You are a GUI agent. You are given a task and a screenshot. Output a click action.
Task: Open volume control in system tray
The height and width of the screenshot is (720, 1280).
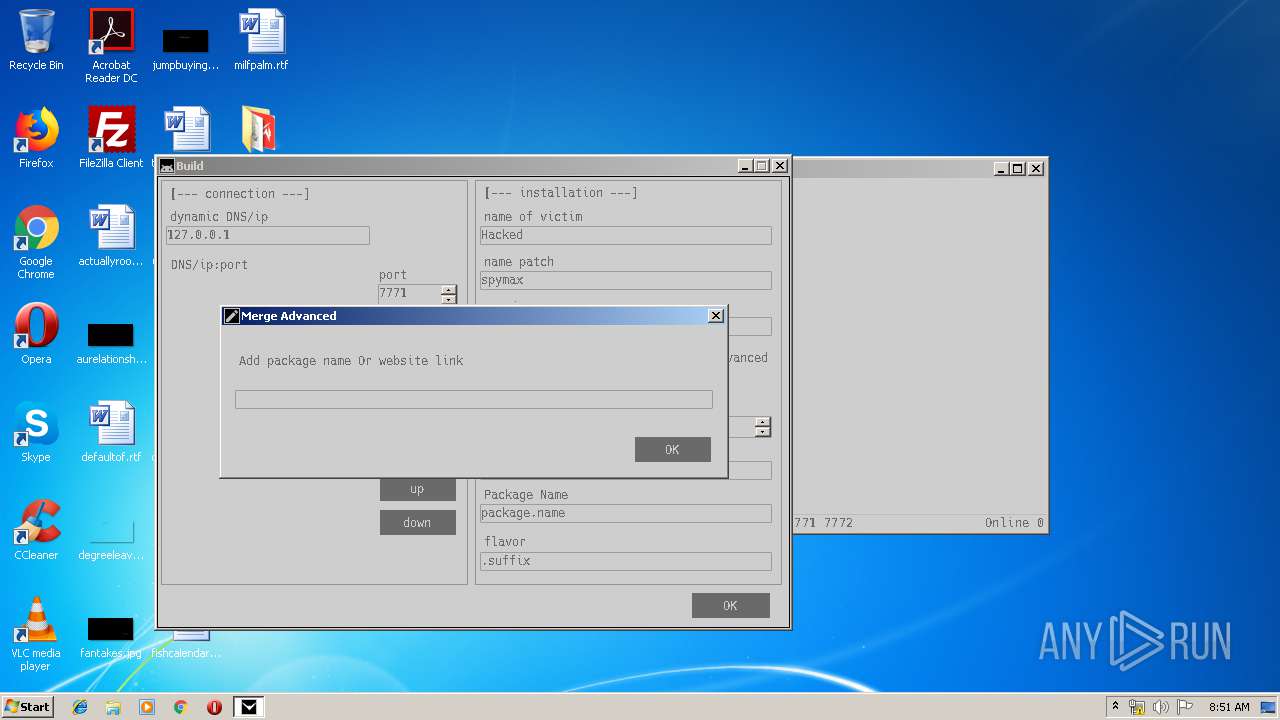point(1161,707)
